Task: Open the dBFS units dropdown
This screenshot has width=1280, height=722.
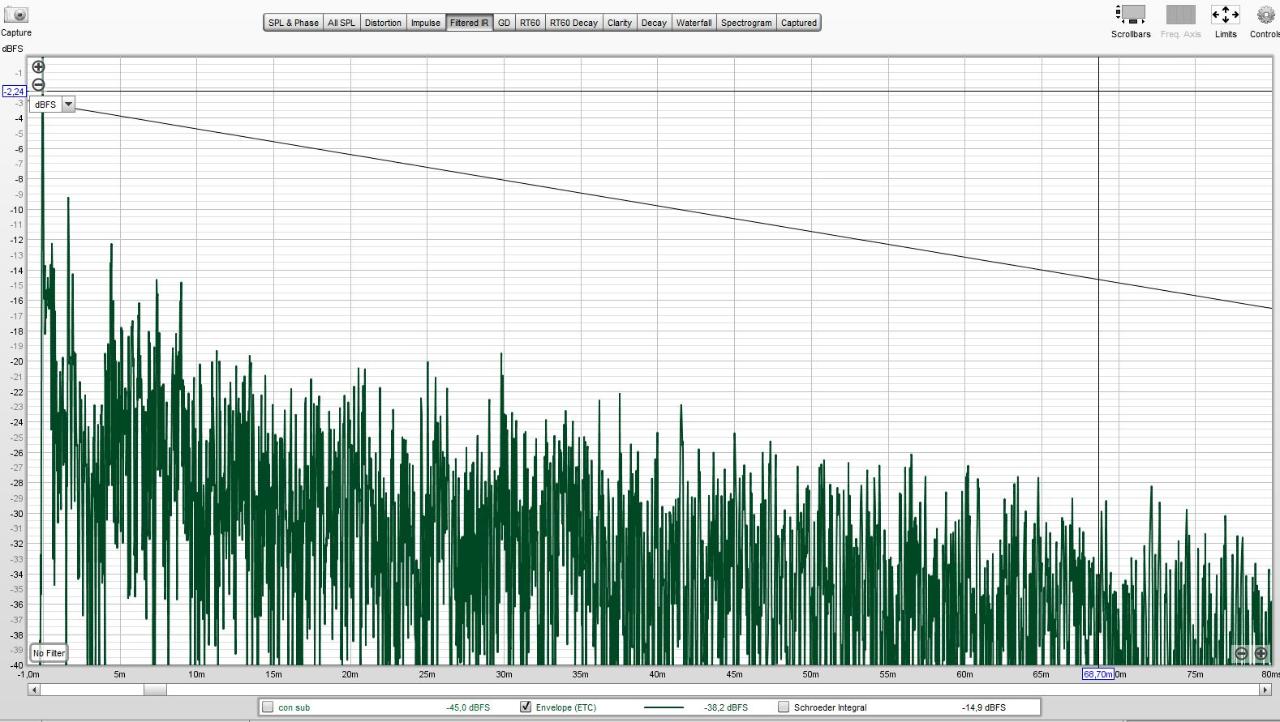Action: point(52,104)
